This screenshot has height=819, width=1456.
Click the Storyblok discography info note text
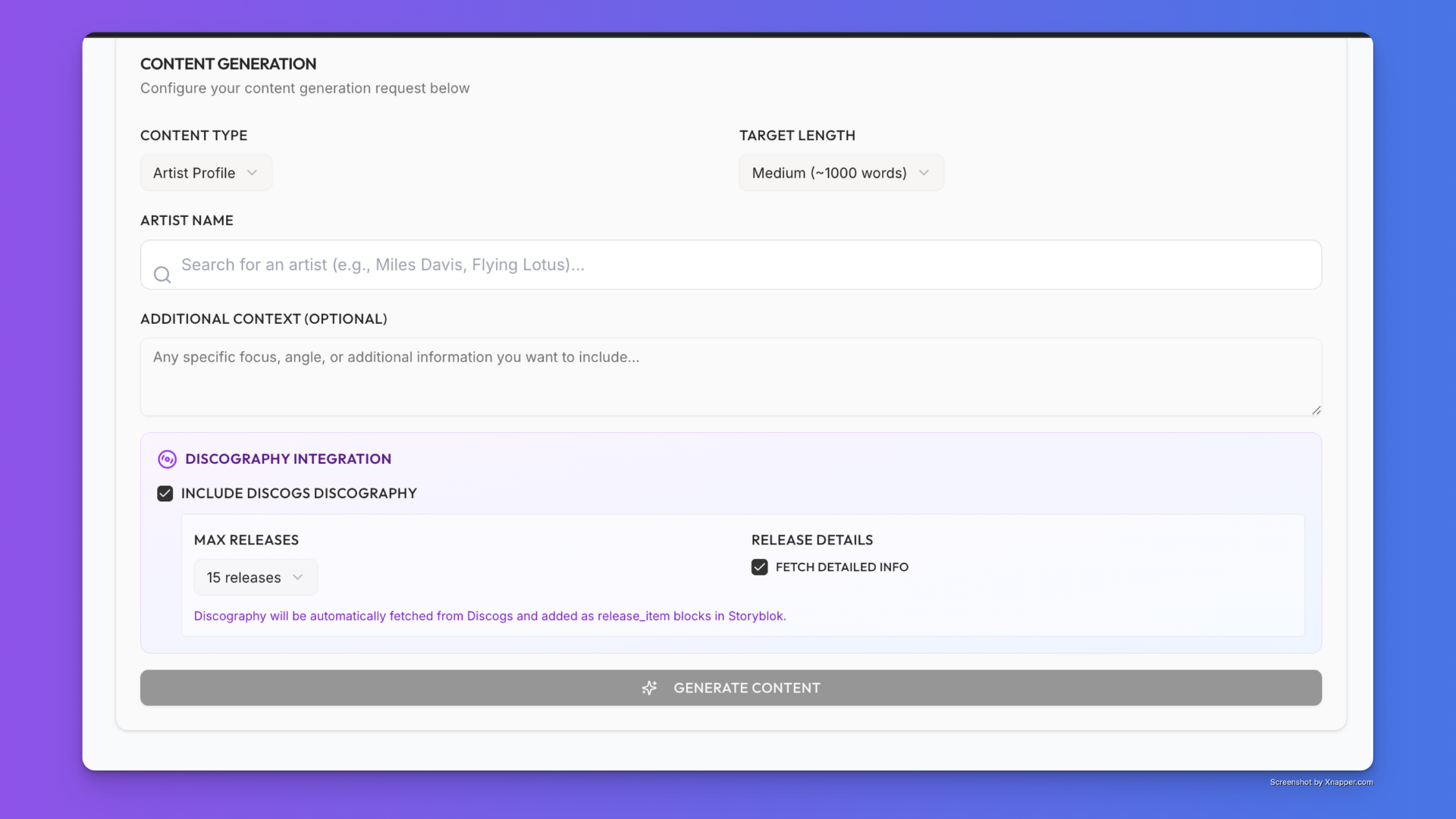490,616
